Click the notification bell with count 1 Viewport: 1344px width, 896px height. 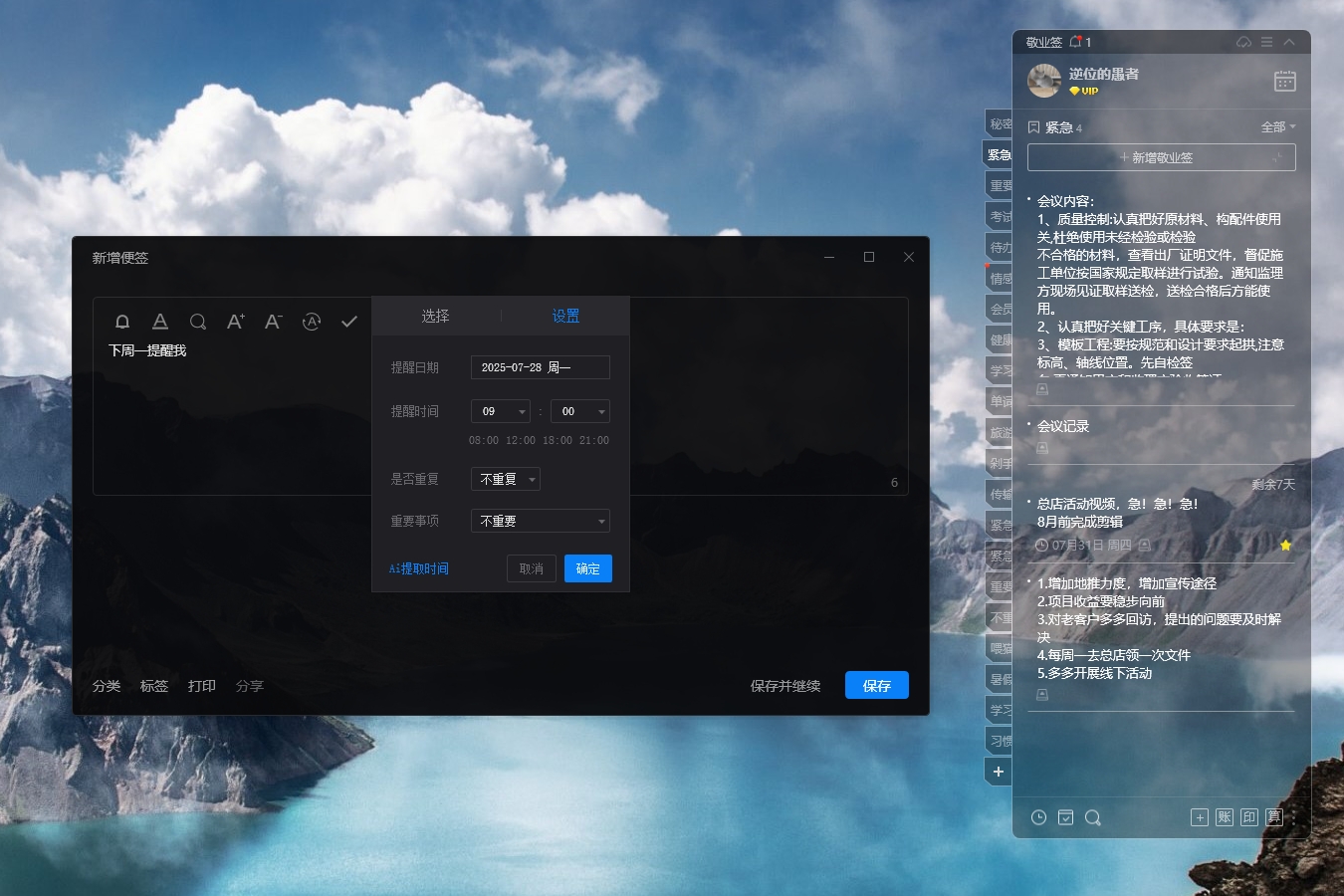click(x=1080, y=42)
